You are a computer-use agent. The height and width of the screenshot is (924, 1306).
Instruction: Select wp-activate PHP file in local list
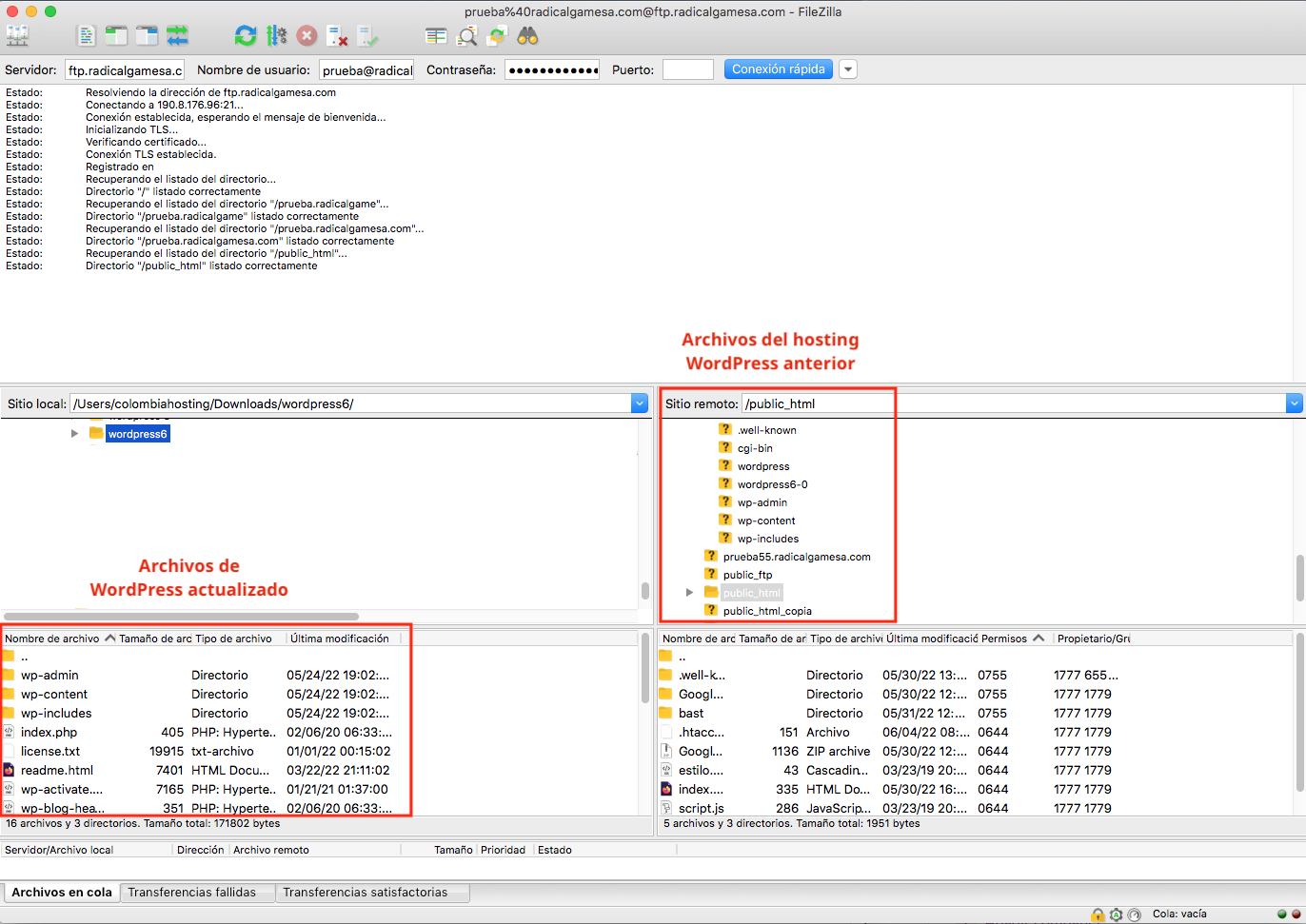tap(62, 789)
